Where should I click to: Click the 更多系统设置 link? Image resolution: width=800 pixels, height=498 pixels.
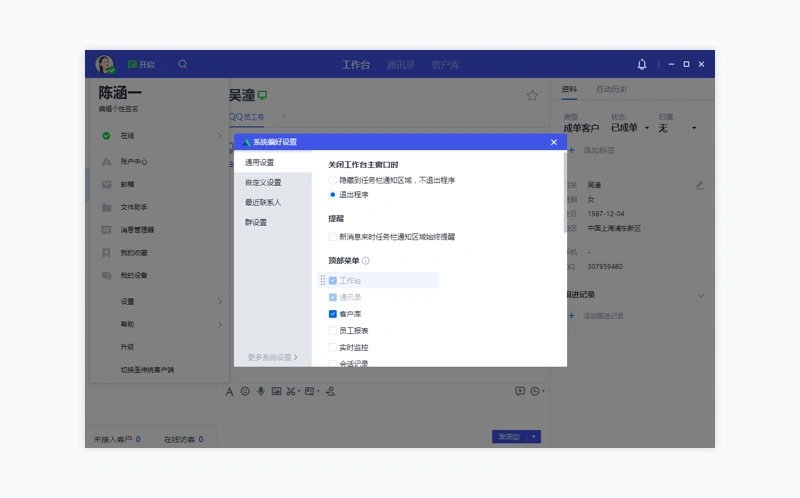(272, 357)
